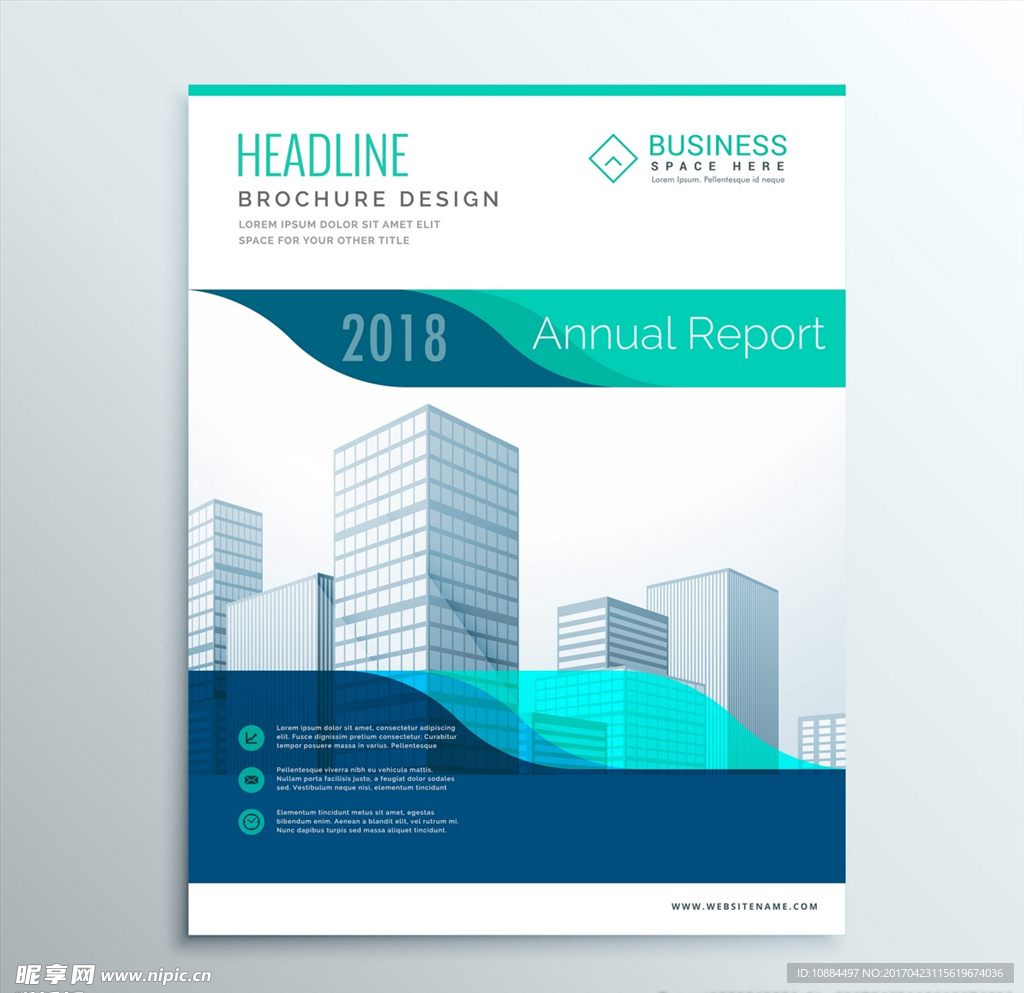Click the 'Annual Report' banner text
This screenshot has width=1024, height=993.
point(679,334)
